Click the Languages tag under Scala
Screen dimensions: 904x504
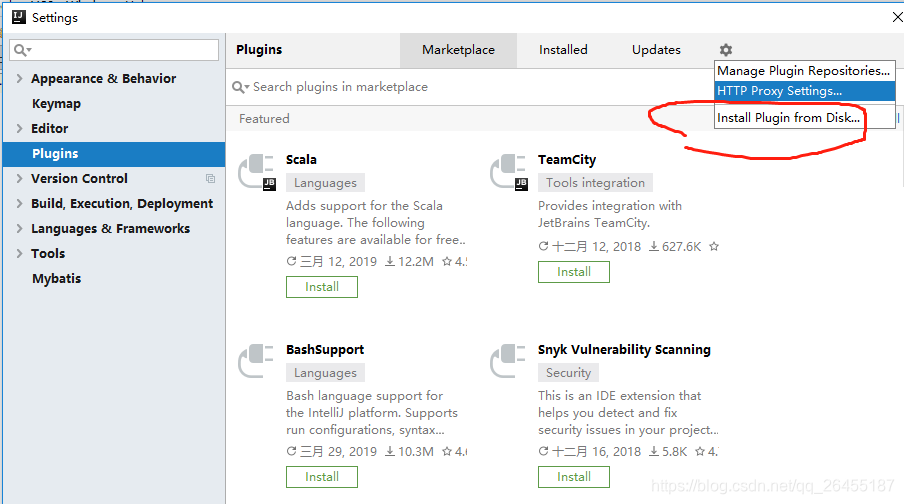click(x=325, y=183)
